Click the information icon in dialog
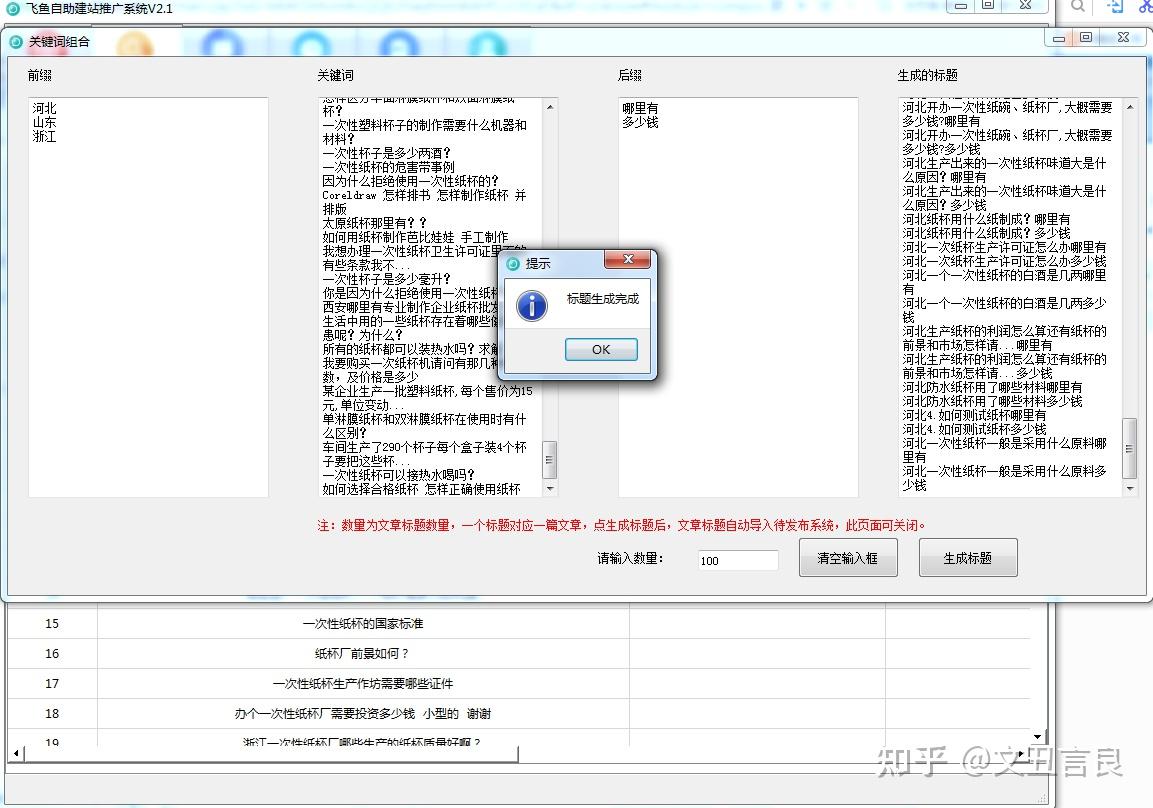Screen dimensions: 1153x808 [x=532, y=305]
